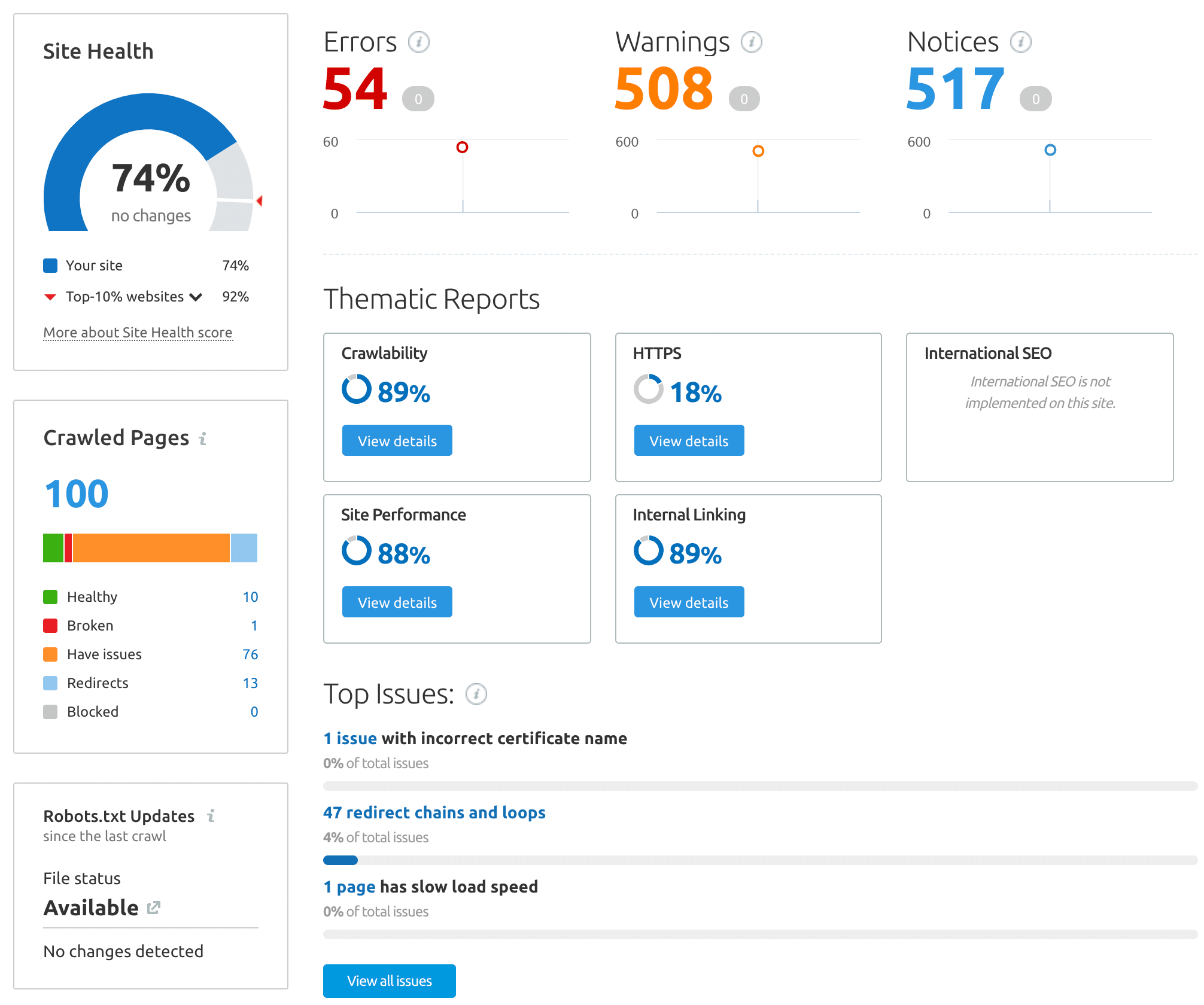Click the info icon next to Warnings
This screenshot has width=1204, height=1005.
(x=752, y=42)
